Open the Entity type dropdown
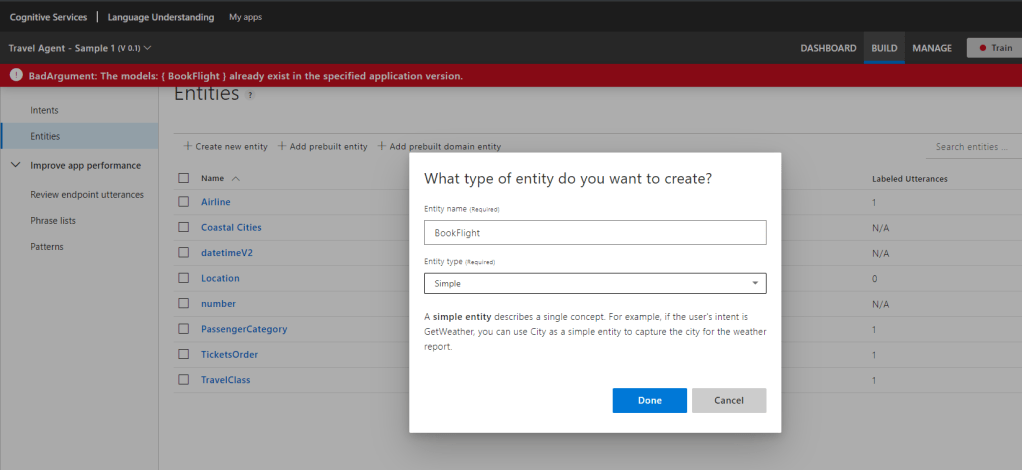The height and width of the screenshot is (470, 1022). [x=595, y=284]
